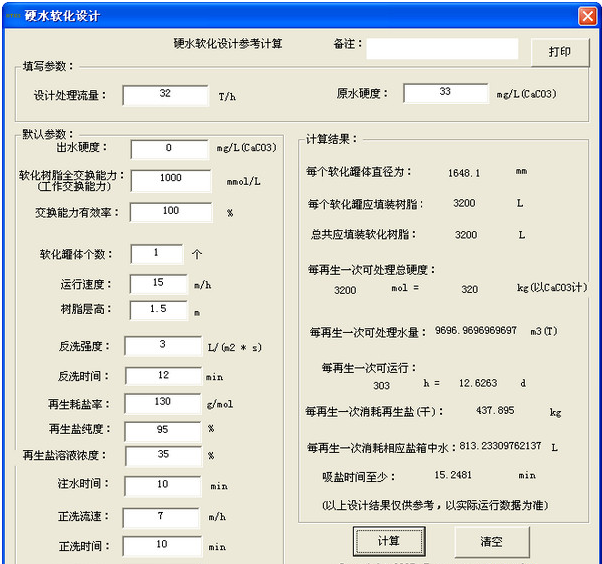This screenshot has height=564, width=602.
Task: Click the 出水硬度 input field
Action: [x=169, y=149]
